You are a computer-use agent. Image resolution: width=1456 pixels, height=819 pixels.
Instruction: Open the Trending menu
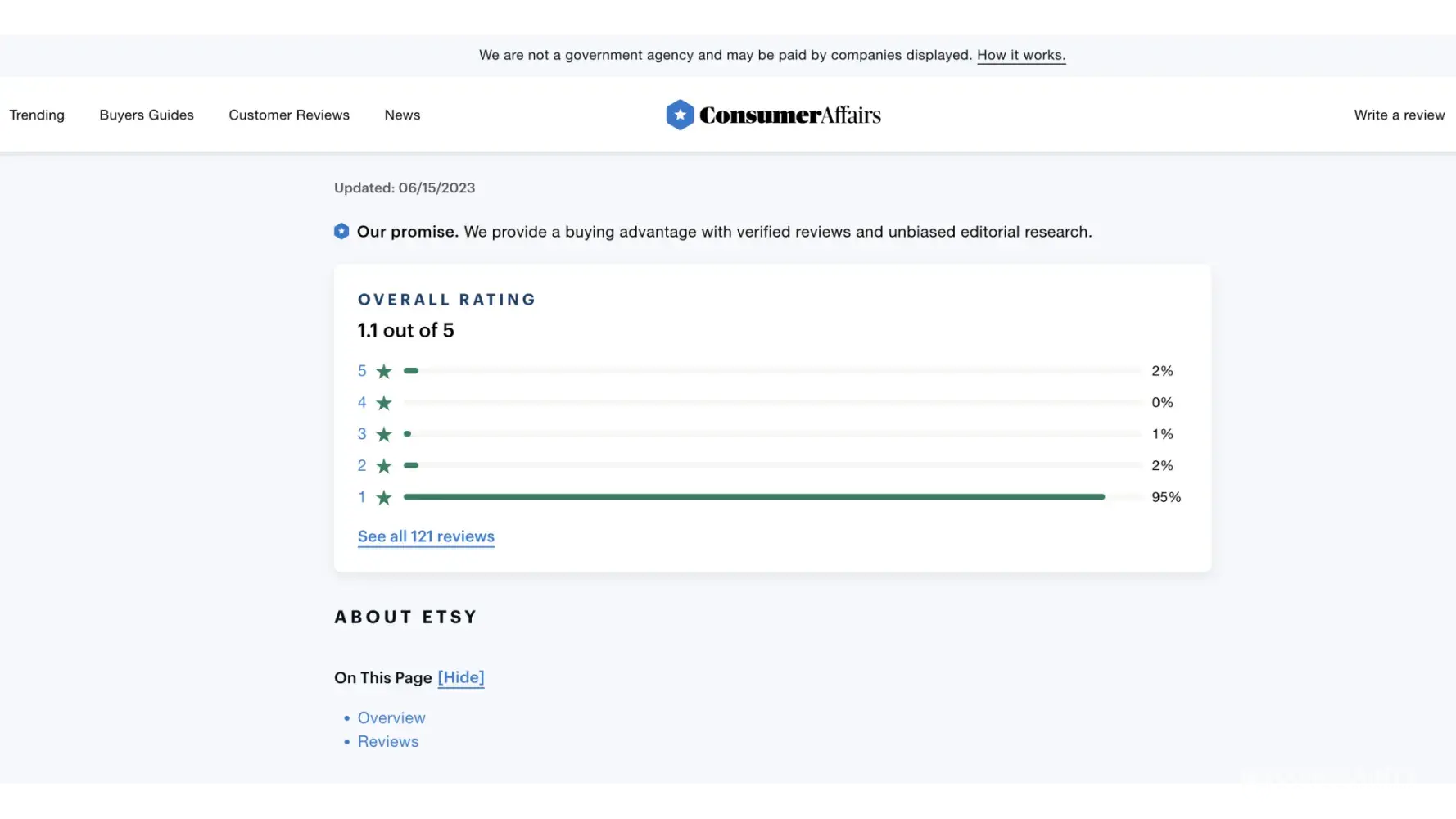37,115
